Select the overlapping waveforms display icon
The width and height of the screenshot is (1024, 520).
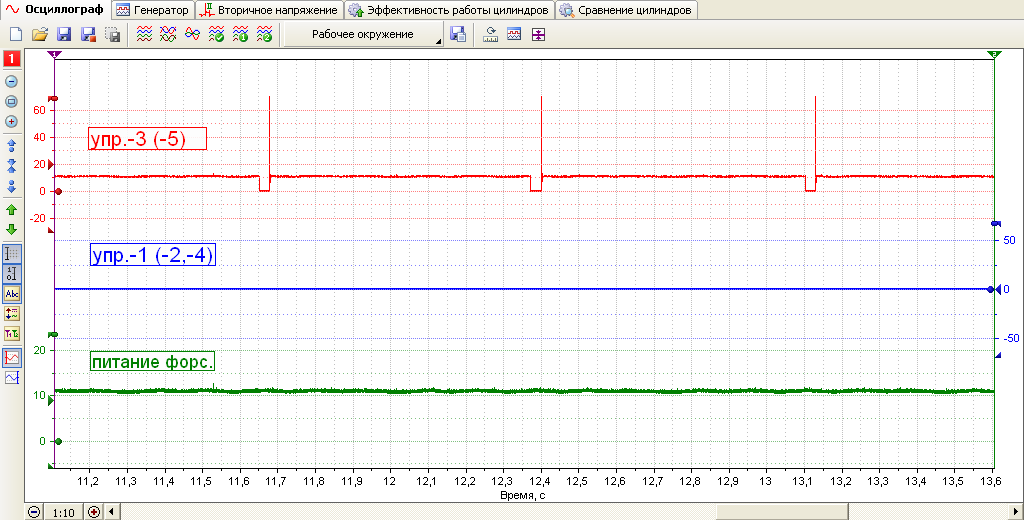pos(168,35)
